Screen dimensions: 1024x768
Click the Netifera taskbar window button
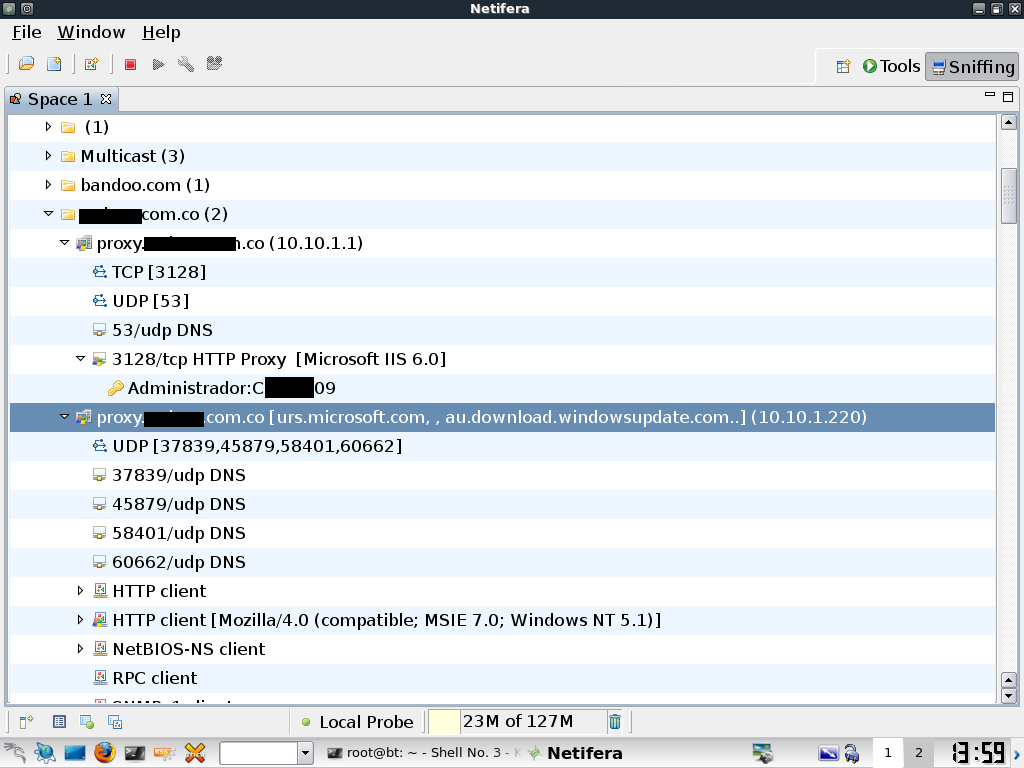tap(575, 753)
